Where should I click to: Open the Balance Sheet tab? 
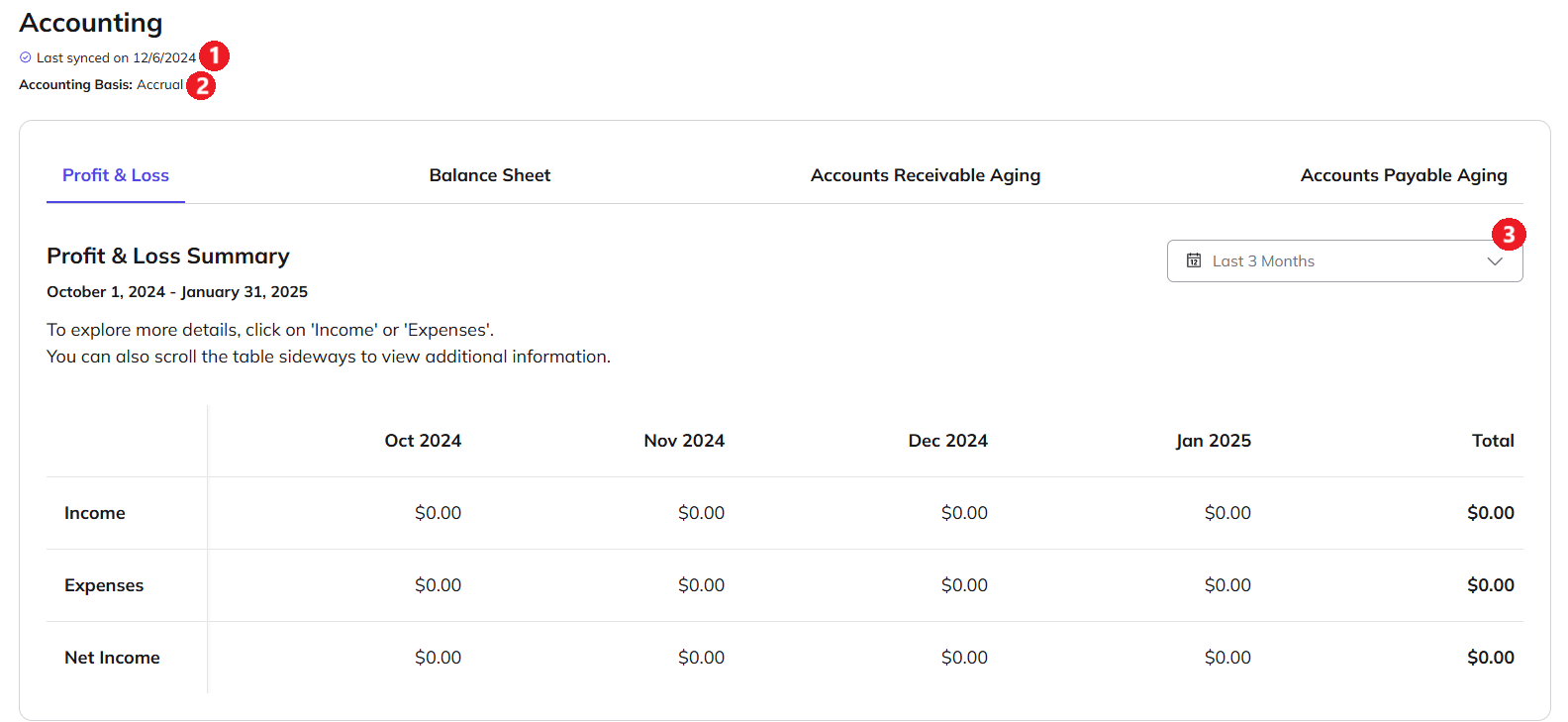coord(490,175)
